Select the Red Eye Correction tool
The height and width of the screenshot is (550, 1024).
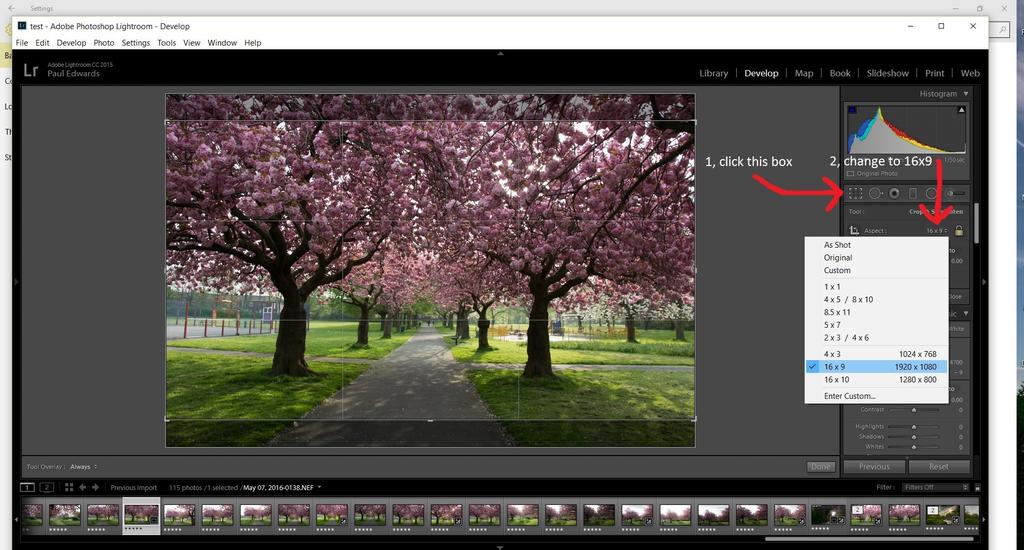coord(894,194)
